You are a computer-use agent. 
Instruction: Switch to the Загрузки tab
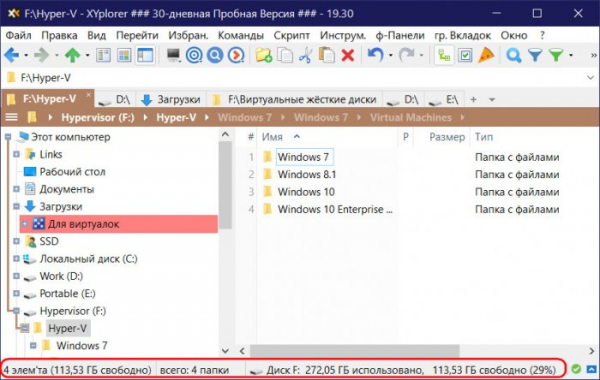(171, 100)
